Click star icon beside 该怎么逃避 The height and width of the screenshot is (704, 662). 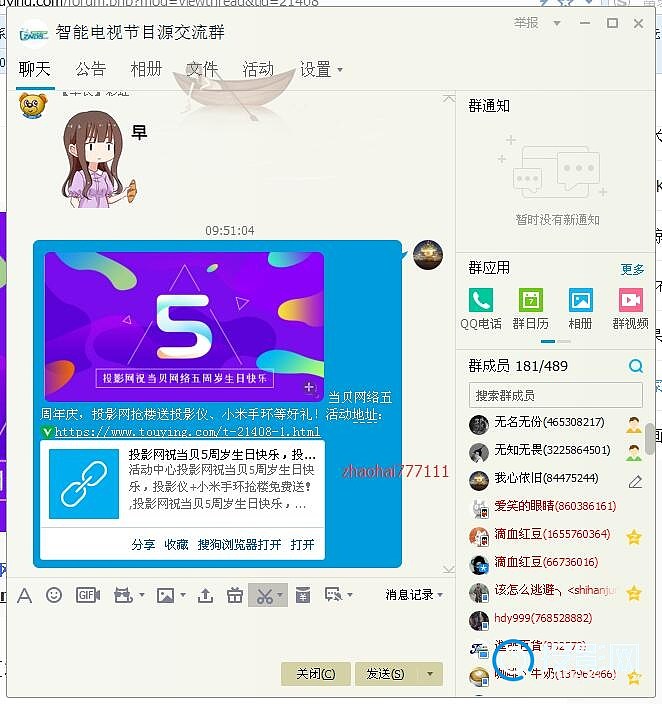click(634, 593)
